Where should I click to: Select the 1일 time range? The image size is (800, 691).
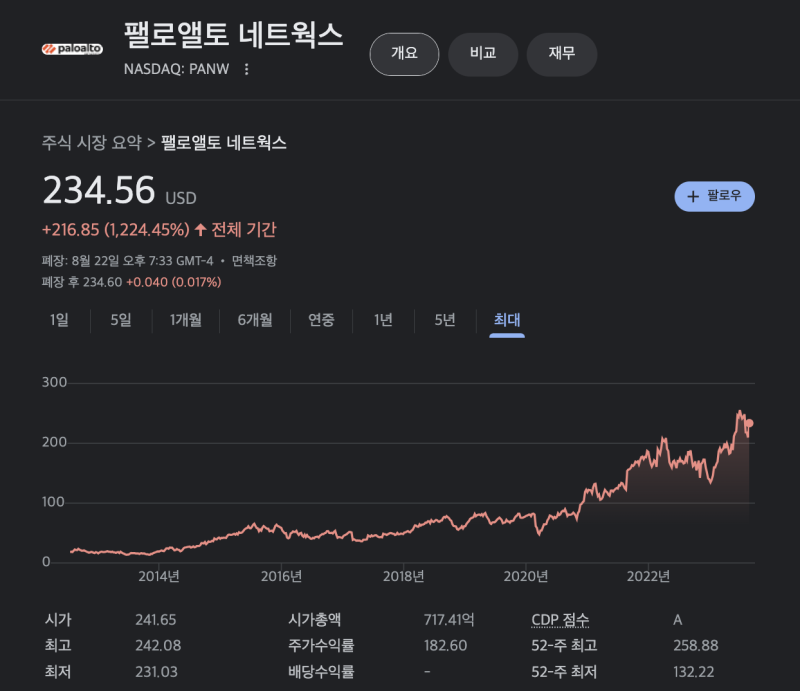59,320
